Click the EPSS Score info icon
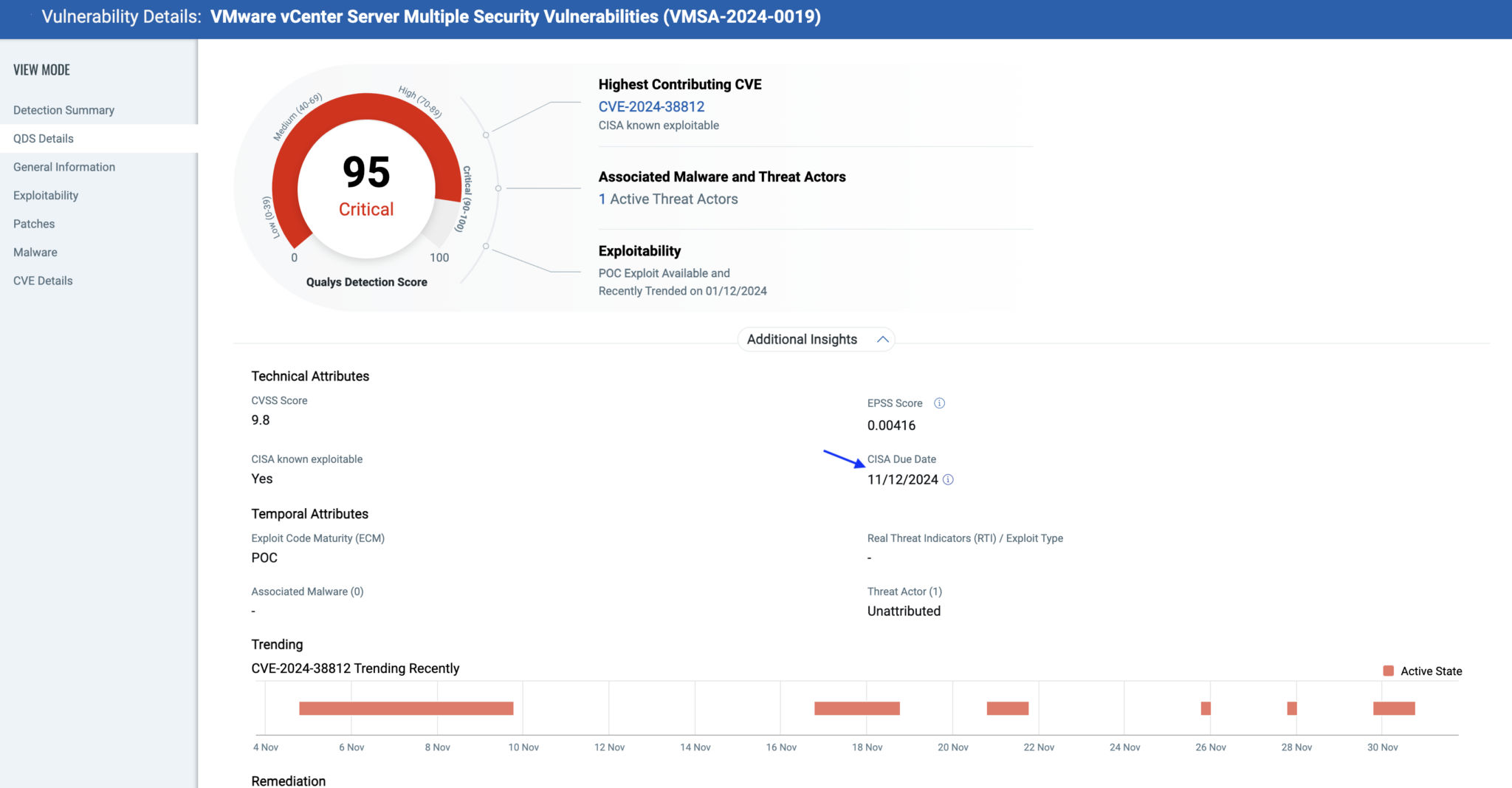The image size is (1512, 788). click(x=939, y=403)
